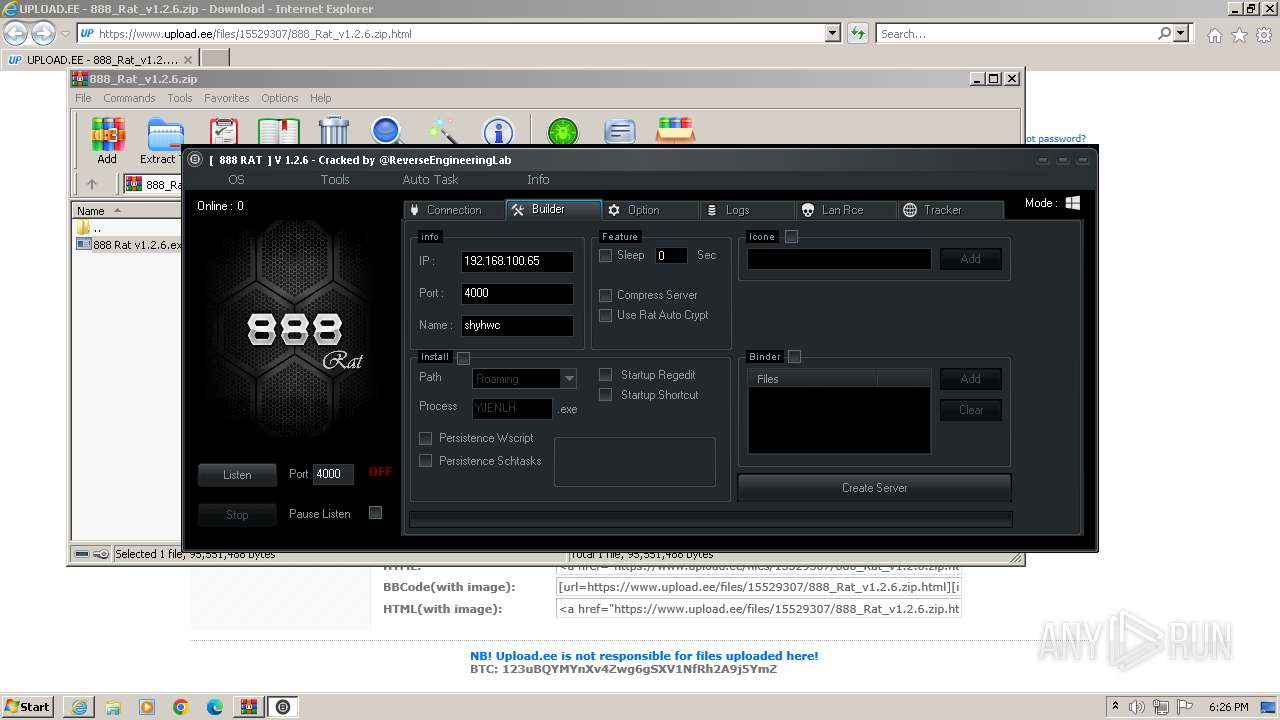1280x720 pixels.
Task: Click the 888 RAT taskbar button
Action: click(283, 707)
